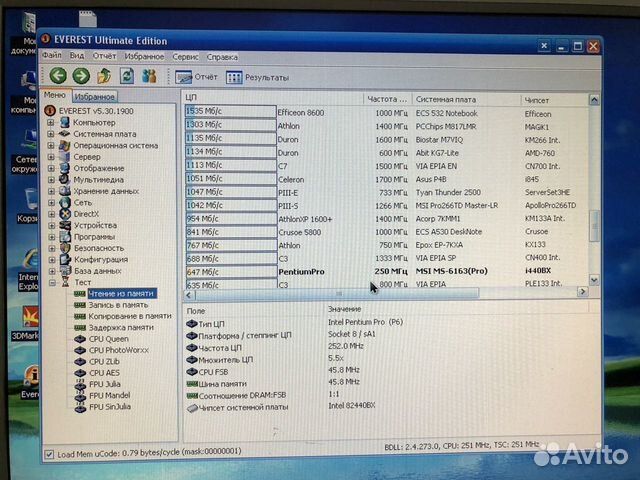Click the Поле column header
Image resolution: width=640 pixels, height=480 pixels.
[253, 311]
